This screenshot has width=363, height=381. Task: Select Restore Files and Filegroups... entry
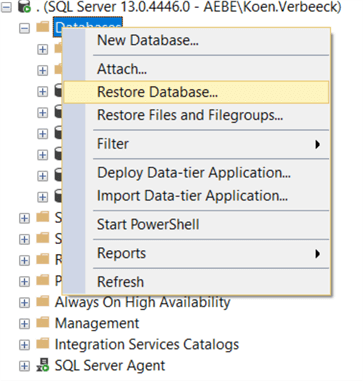point(196,115)
